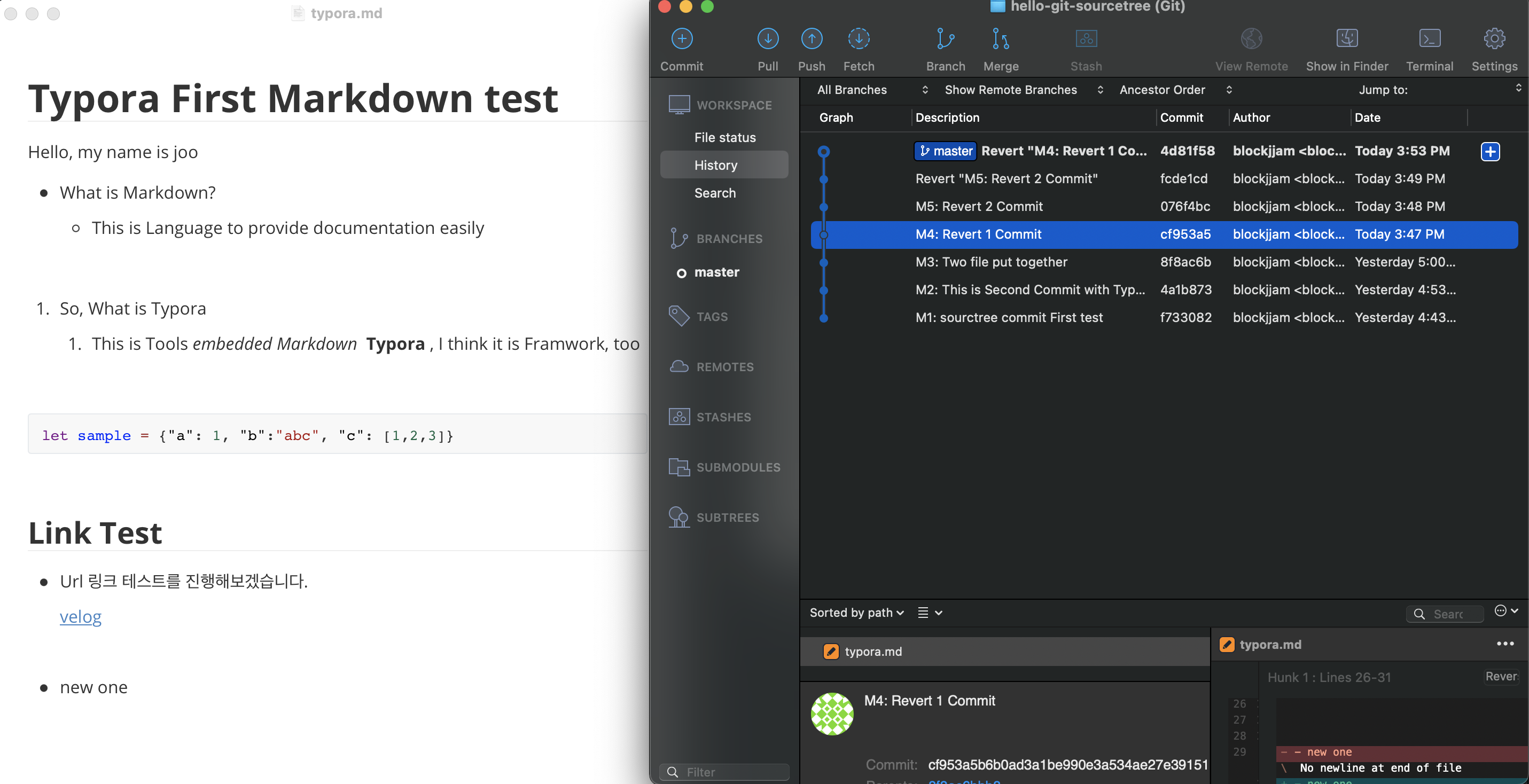The height and width of the screenshot is (784, 1529).
Task: Select File status in sidebar
Action: [725, 138]
